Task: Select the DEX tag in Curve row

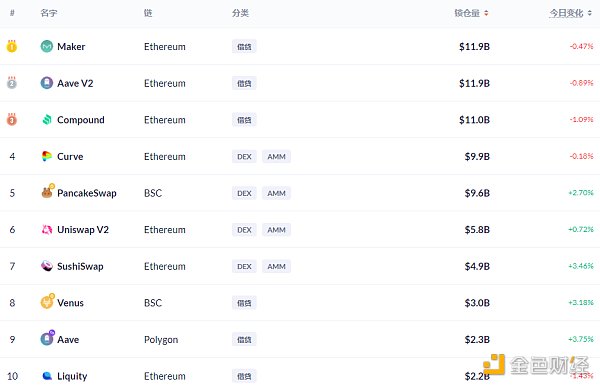Action: [244, 156]
